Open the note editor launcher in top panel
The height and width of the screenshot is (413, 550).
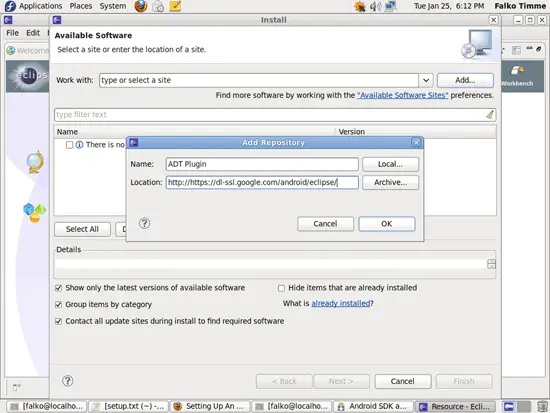tap(175, 6)
